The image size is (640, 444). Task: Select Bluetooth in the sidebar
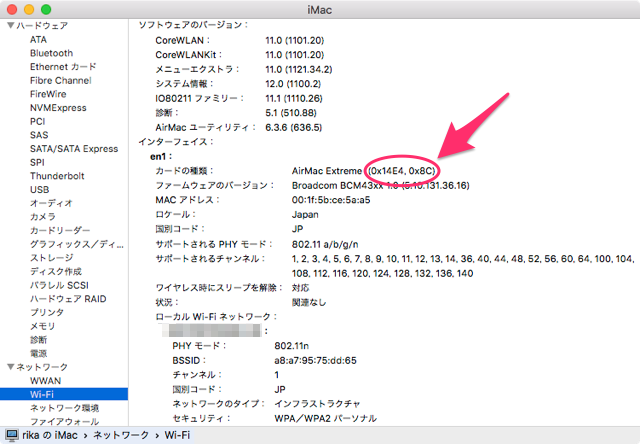51,53
